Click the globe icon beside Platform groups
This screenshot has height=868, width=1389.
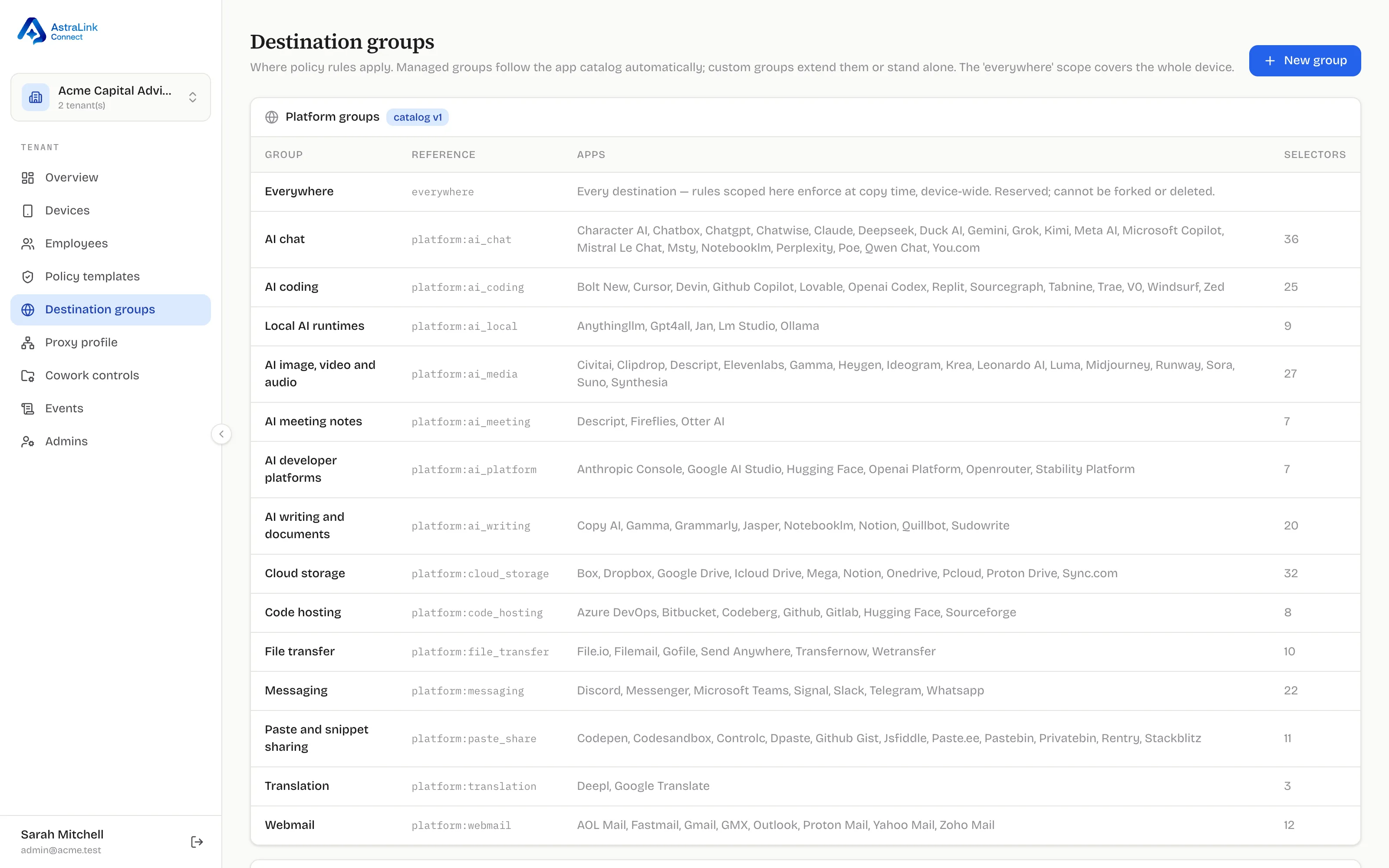coord(271,117)
